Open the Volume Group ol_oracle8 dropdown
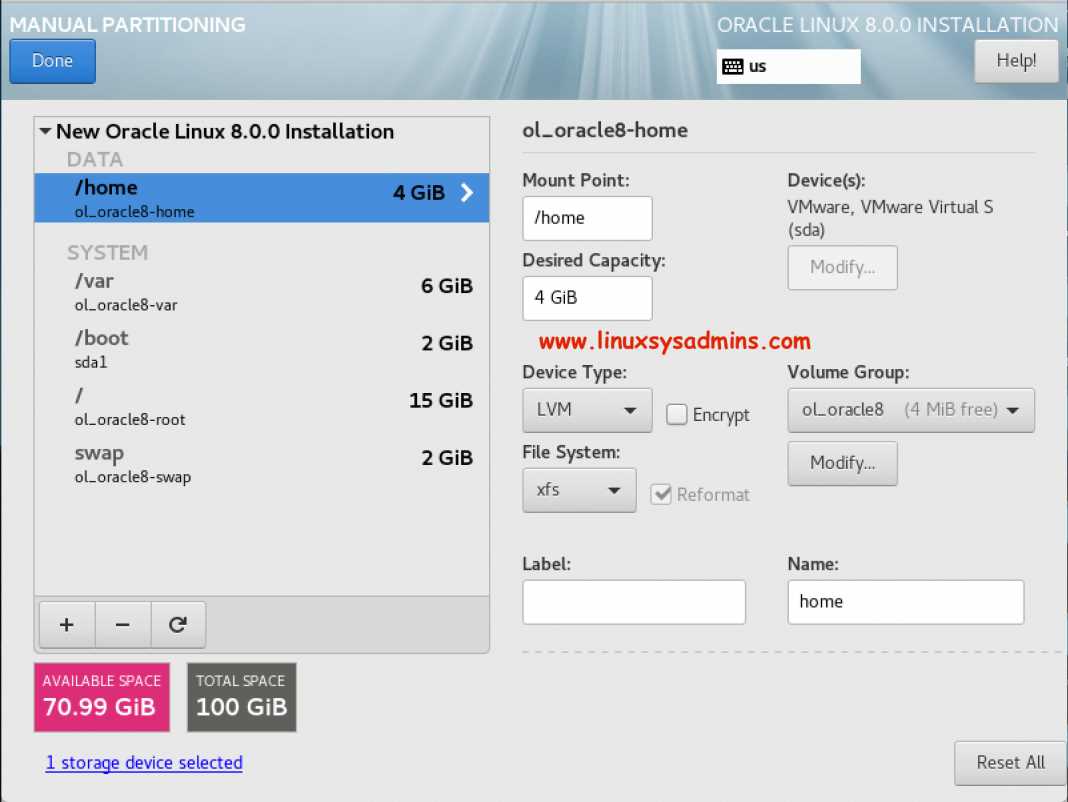1068x802 pixels. [910, 410]
